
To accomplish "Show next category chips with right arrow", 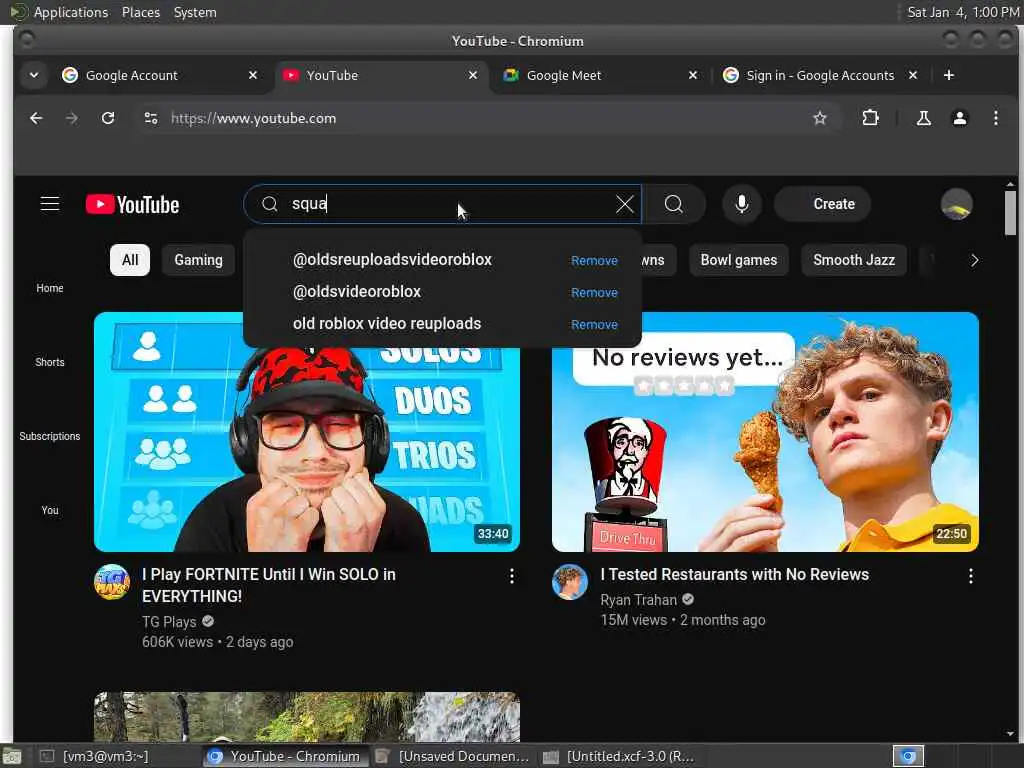I will [974, 260].
